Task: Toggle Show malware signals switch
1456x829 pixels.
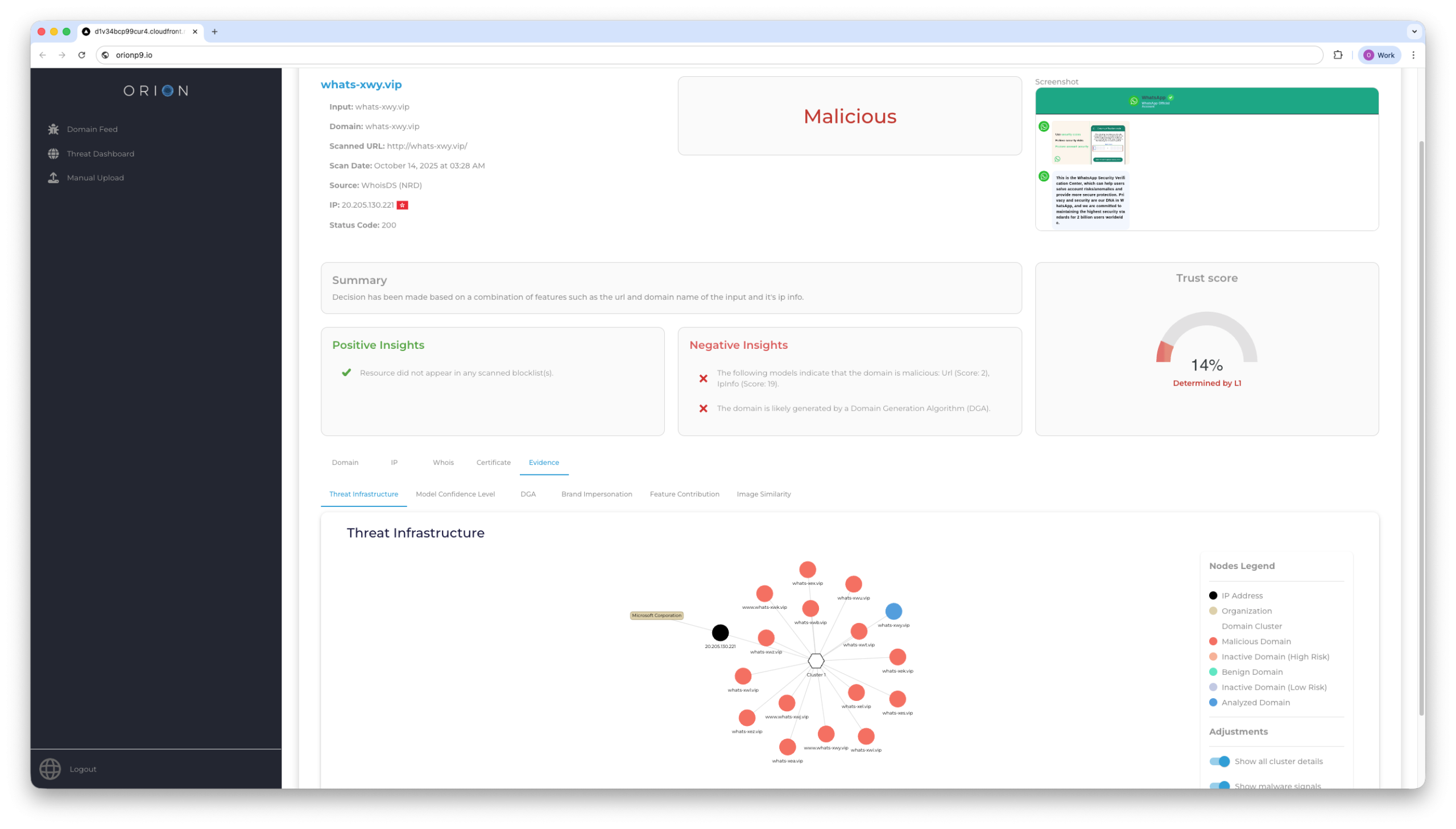Action: click(1219, 785)
